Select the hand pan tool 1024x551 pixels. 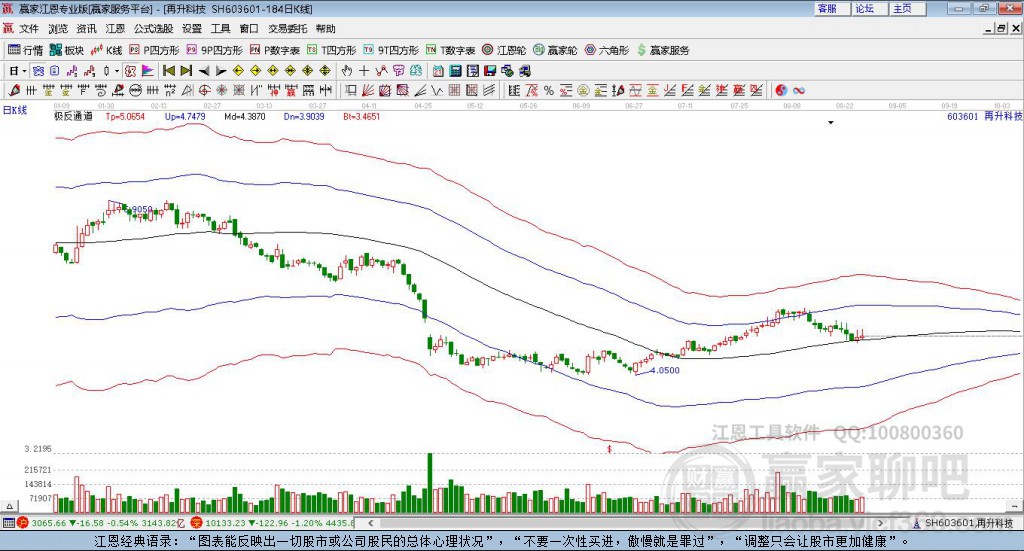click(347, 71)
